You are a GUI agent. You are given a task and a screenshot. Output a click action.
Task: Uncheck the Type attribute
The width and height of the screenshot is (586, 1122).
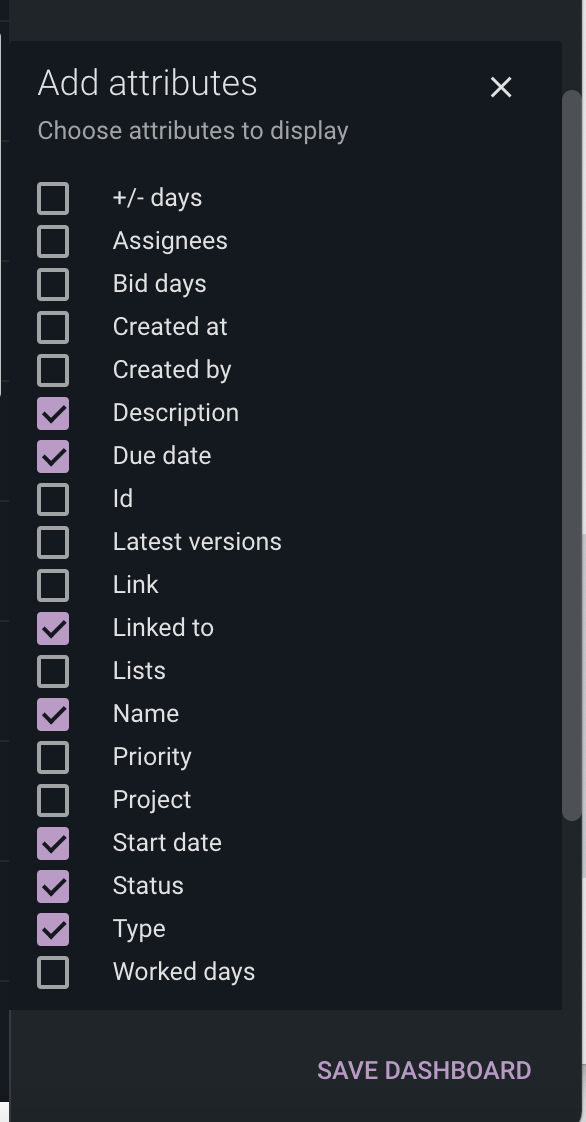coord(54,928)
